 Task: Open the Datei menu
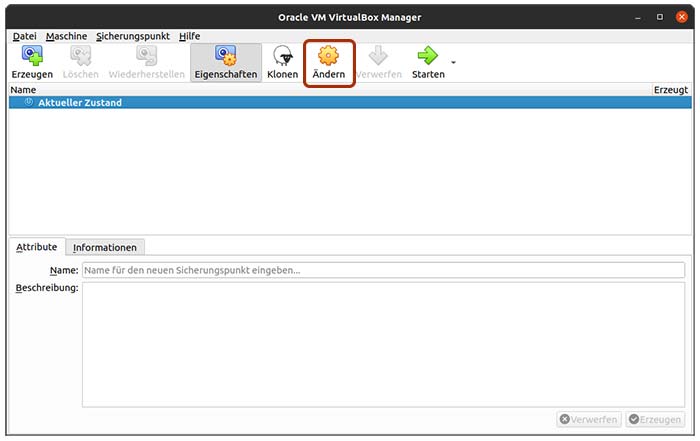(x=25, y=36)
